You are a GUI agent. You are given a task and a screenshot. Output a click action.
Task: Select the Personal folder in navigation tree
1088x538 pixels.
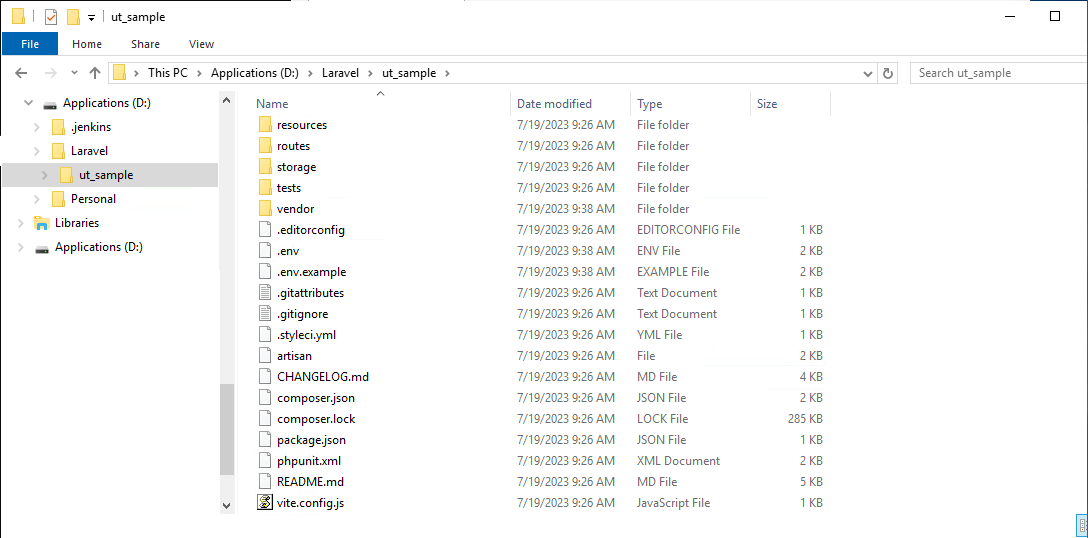coord(93,199)
